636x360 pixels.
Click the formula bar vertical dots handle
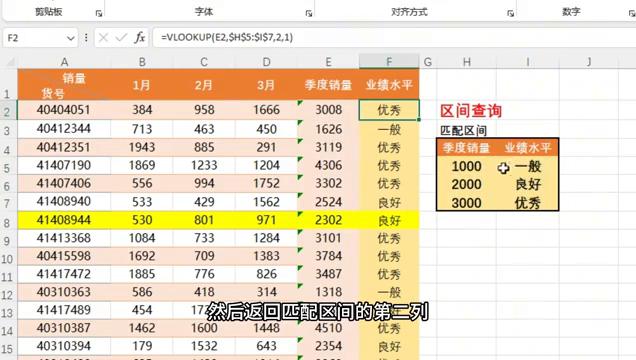[86, 38]
